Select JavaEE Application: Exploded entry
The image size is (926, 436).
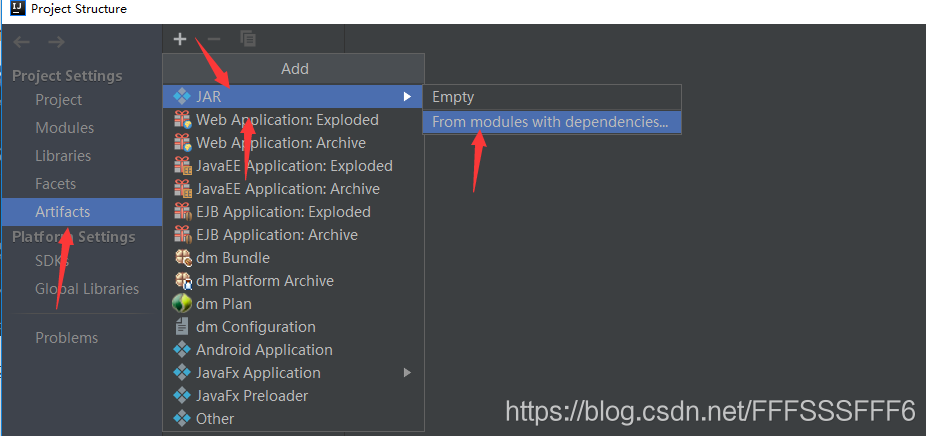tap(293, 166)
